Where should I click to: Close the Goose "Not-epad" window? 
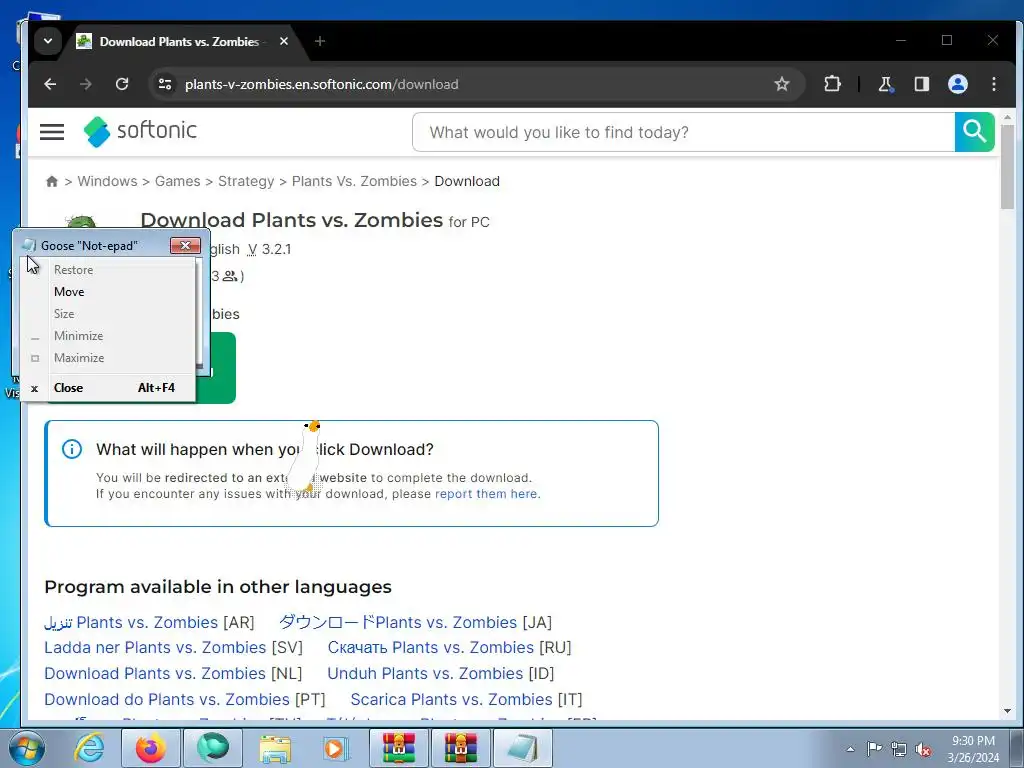coord(185,246)
